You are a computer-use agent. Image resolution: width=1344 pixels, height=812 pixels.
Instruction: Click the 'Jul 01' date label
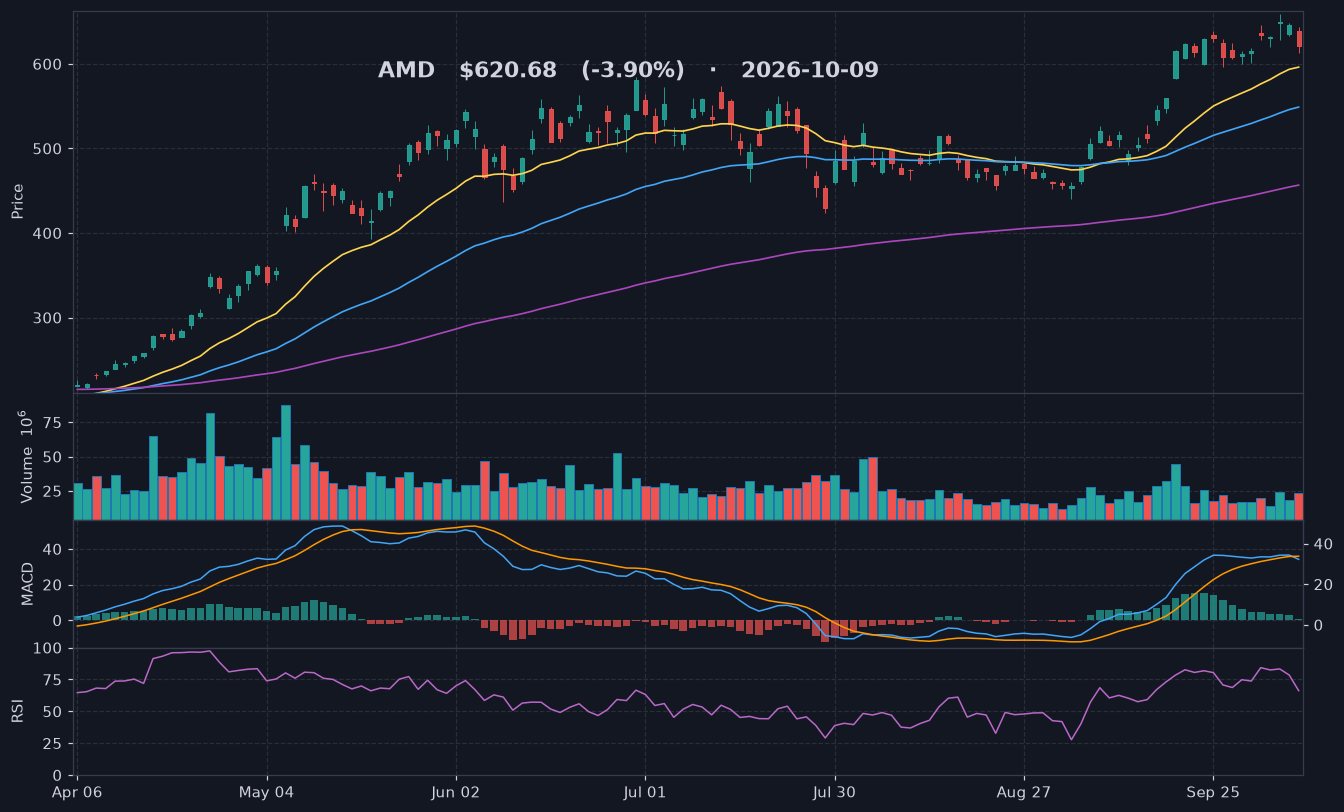(645, 792)
